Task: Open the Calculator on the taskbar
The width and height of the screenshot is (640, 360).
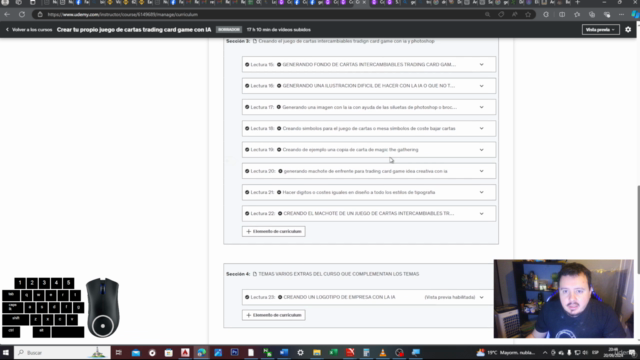Action: click(366, 353)
